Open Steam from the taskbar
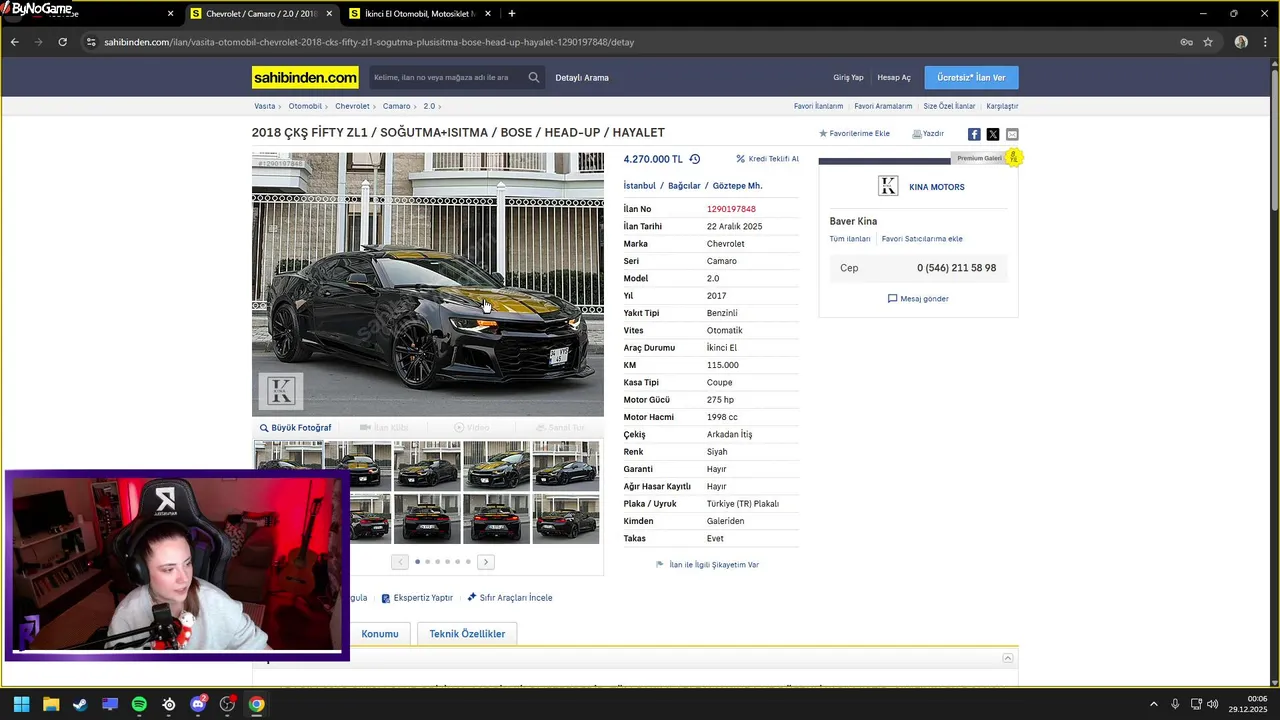 pos(80,704)
